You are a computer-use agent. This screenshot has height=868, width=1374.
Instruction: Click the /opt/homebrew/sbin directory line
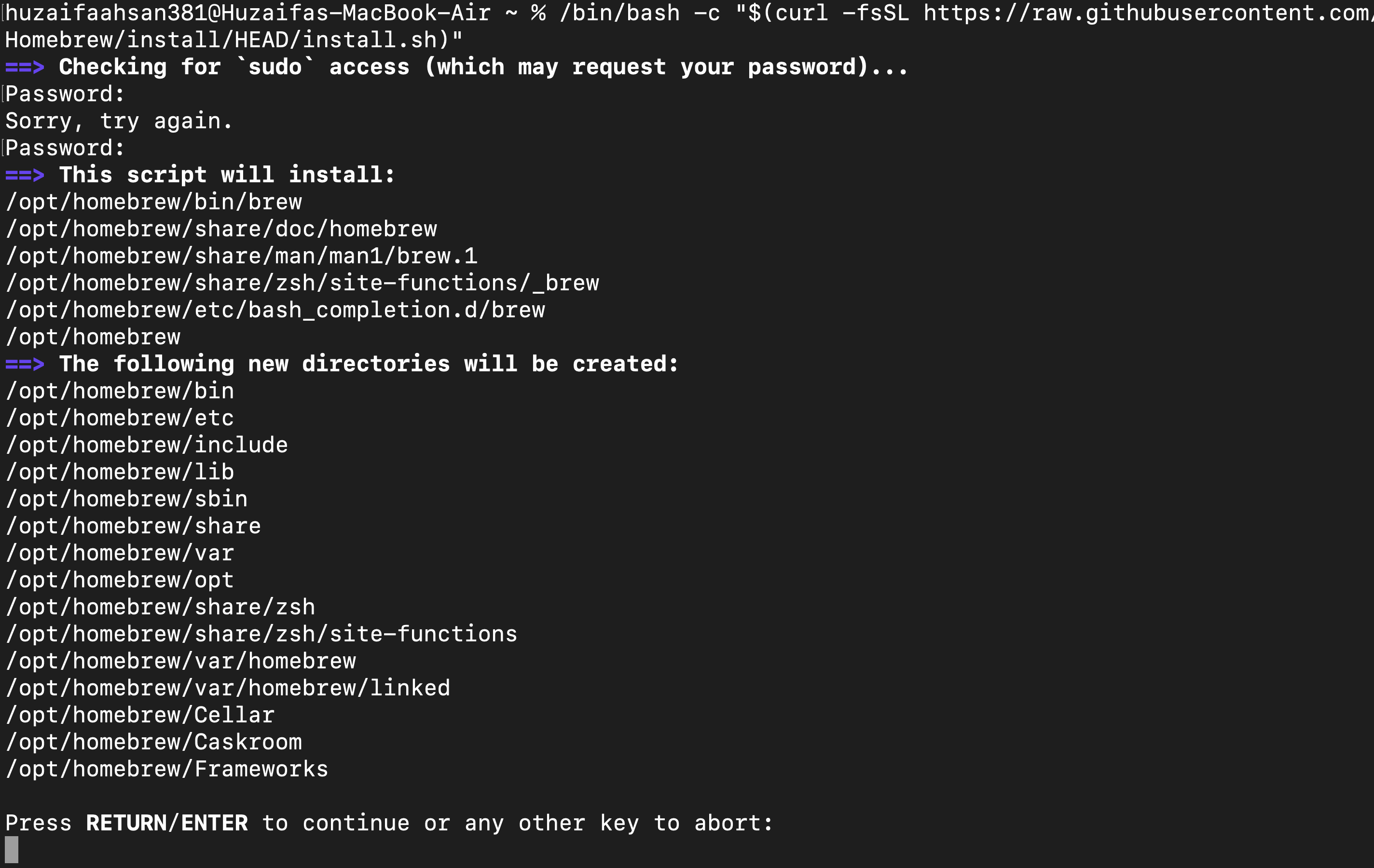127,499
